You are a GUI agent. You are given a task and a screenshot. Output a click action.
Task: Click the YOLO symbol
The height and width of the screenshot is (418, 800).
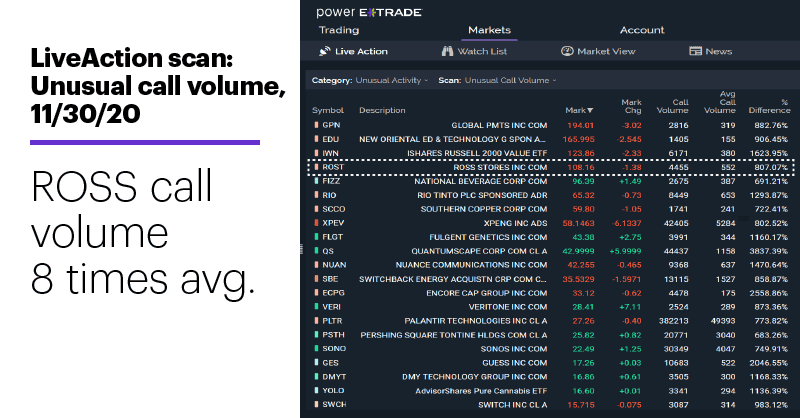(x=333, y=390)
